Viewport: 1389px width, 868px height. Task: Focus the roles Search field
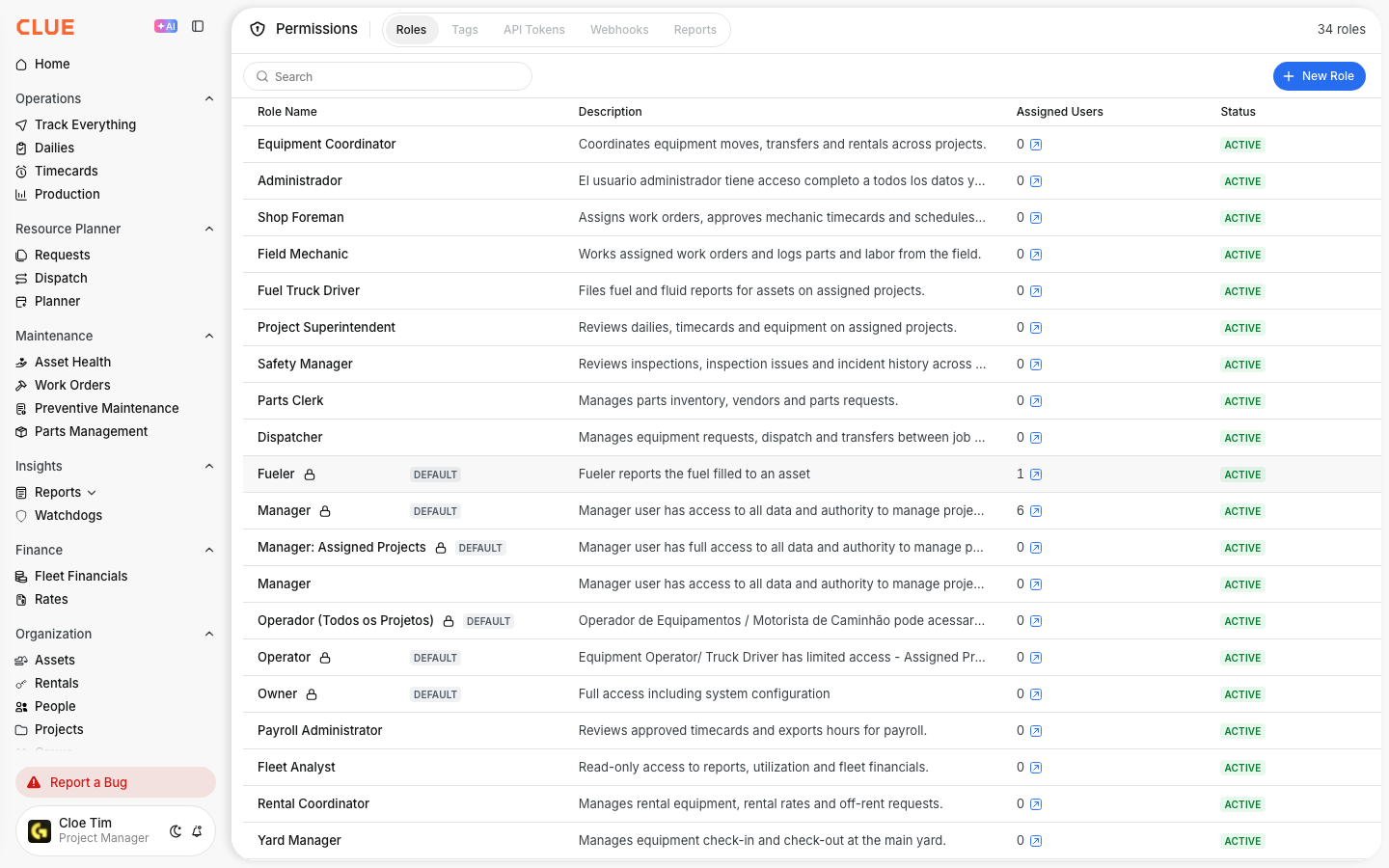[388, 76]
